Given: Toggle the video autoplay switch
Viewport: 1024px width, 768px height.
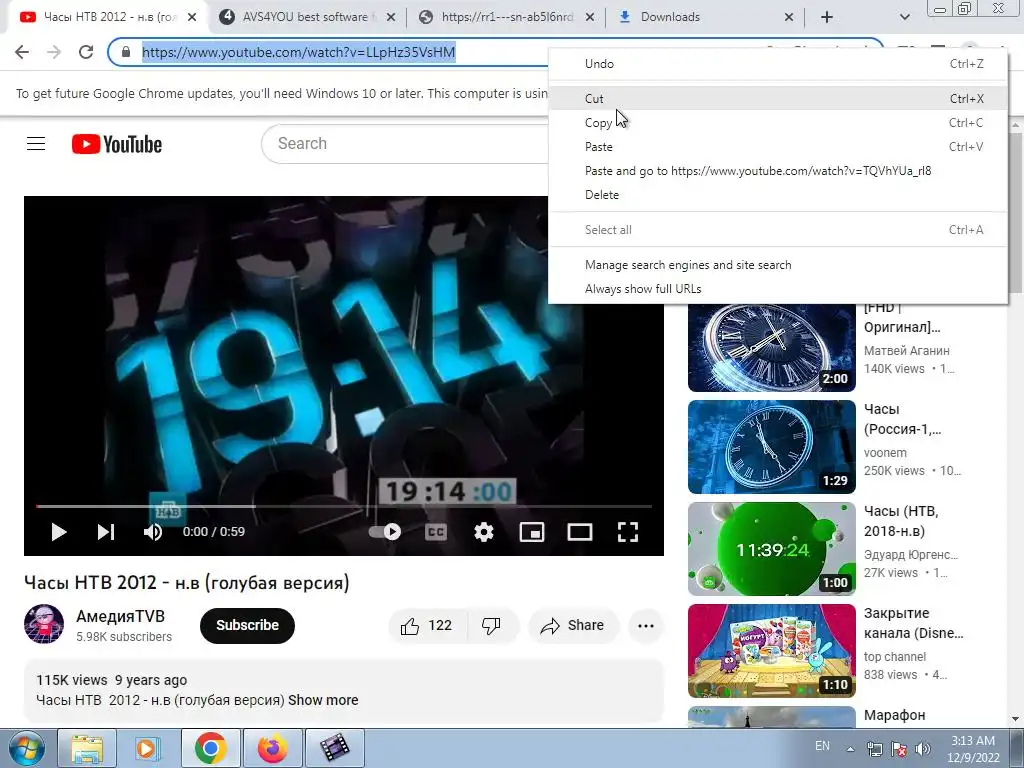Looking at the screenshot, I should [385, 532].
